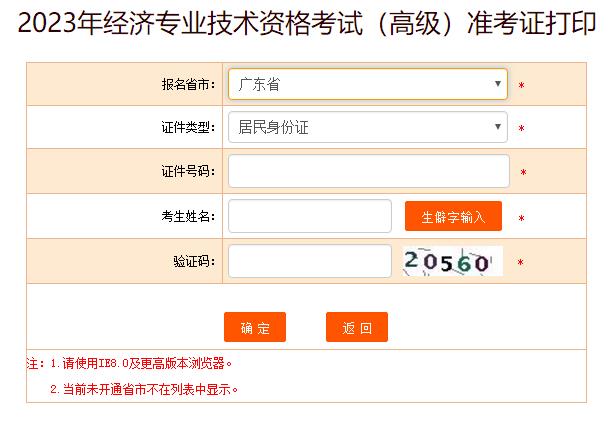This screenshot has height=425, width=611.
Task: Click the 验证码 input field
Action: pyautogui.click(x=310, y=261)
